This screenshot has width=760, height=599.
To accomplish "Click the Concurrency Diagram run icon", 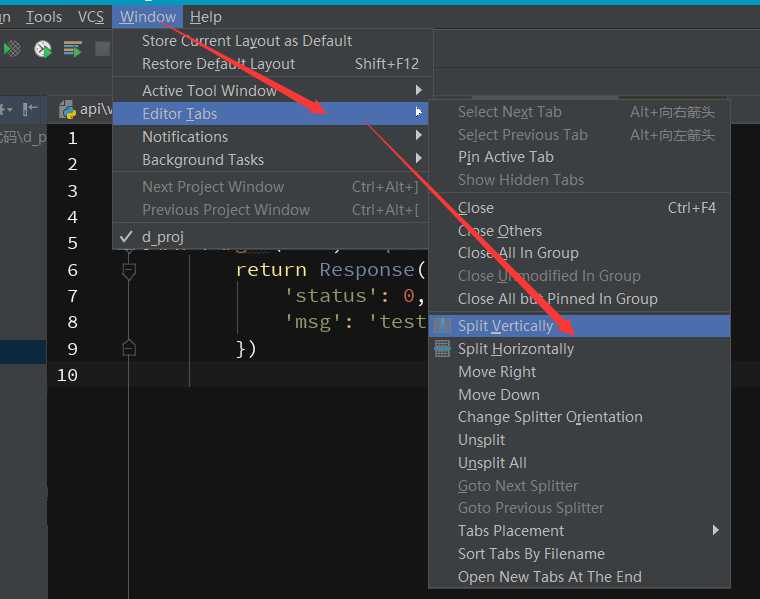I will point(72,48).
